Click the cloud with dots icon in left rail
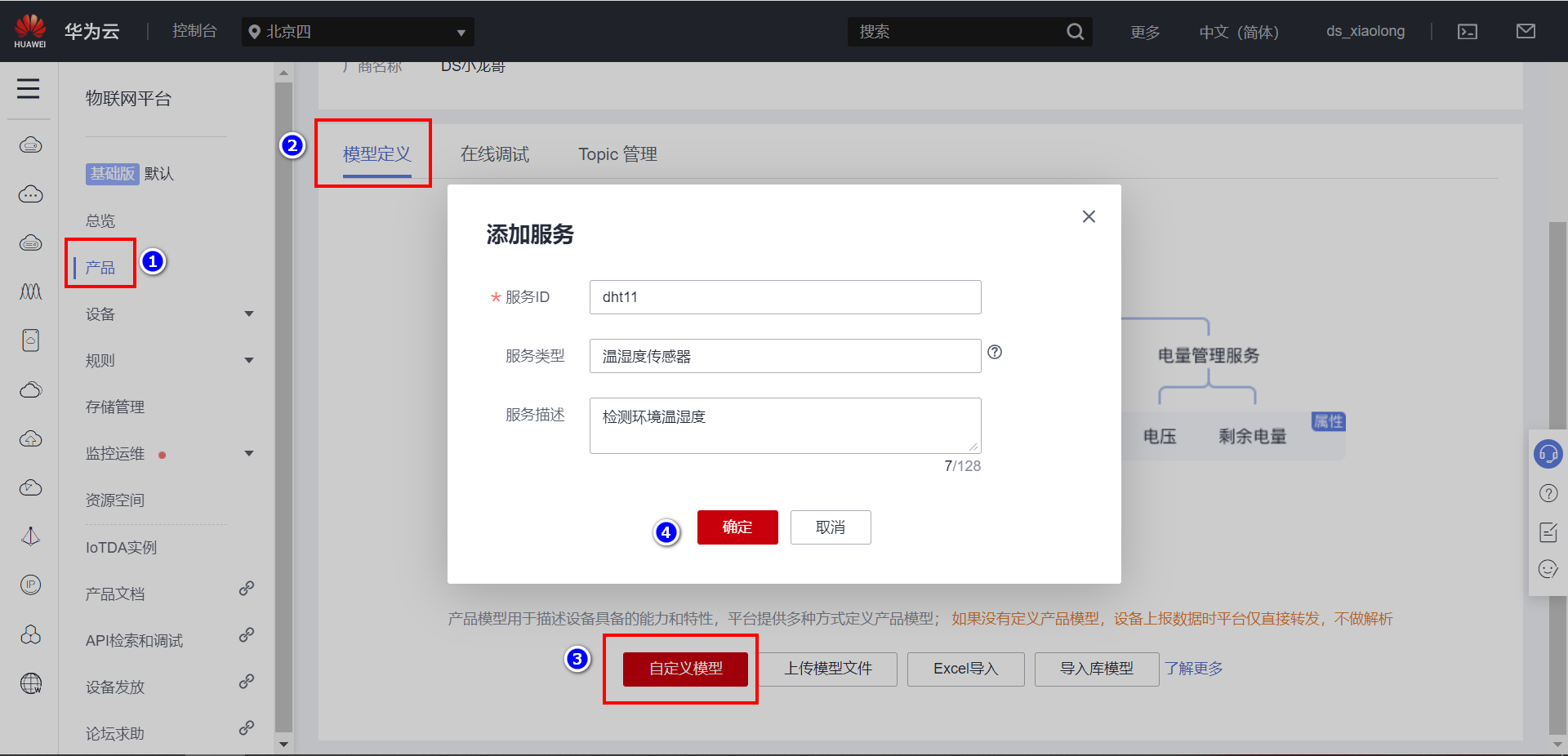1568x756 pixels. 31,194
